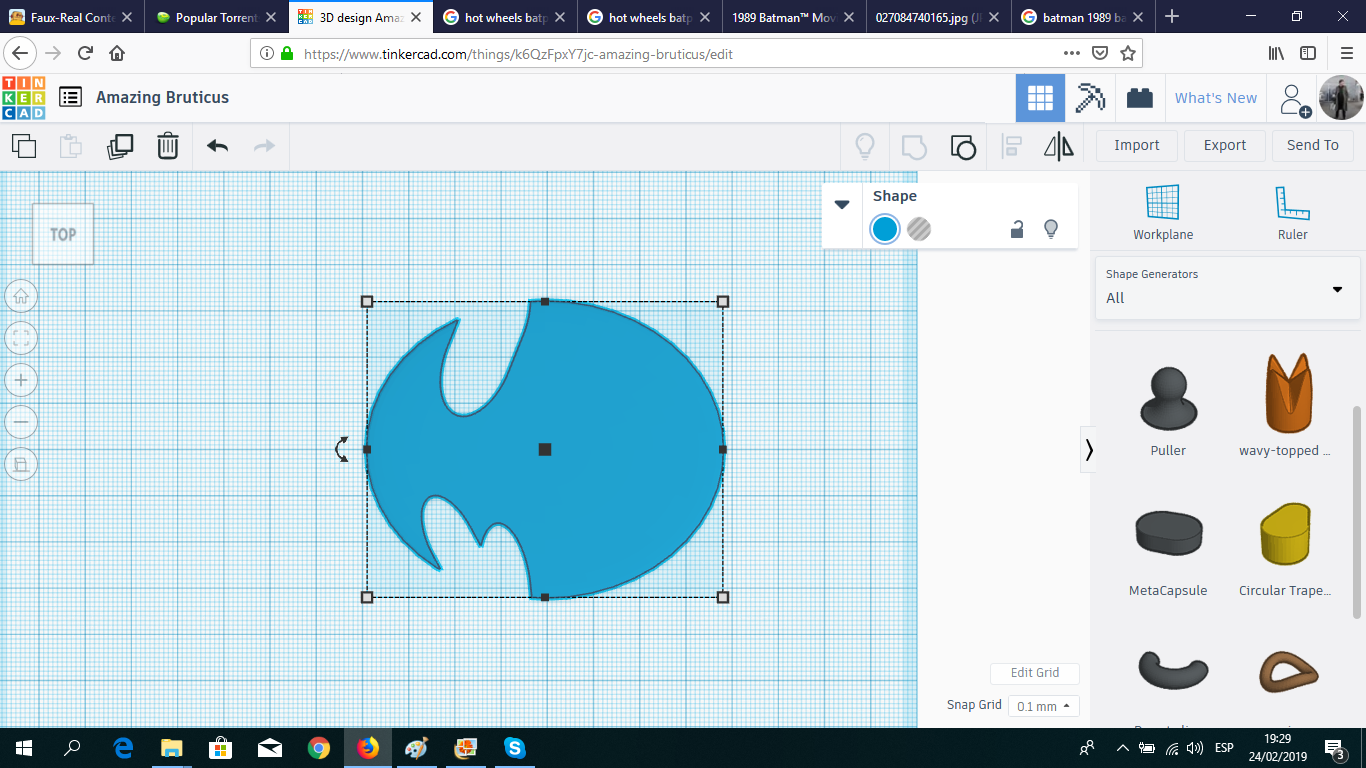Pick the MetaCapsule shape thumbnail
The width and height of the screenshot is (1366, 768).
click(x=1168, y=532)
